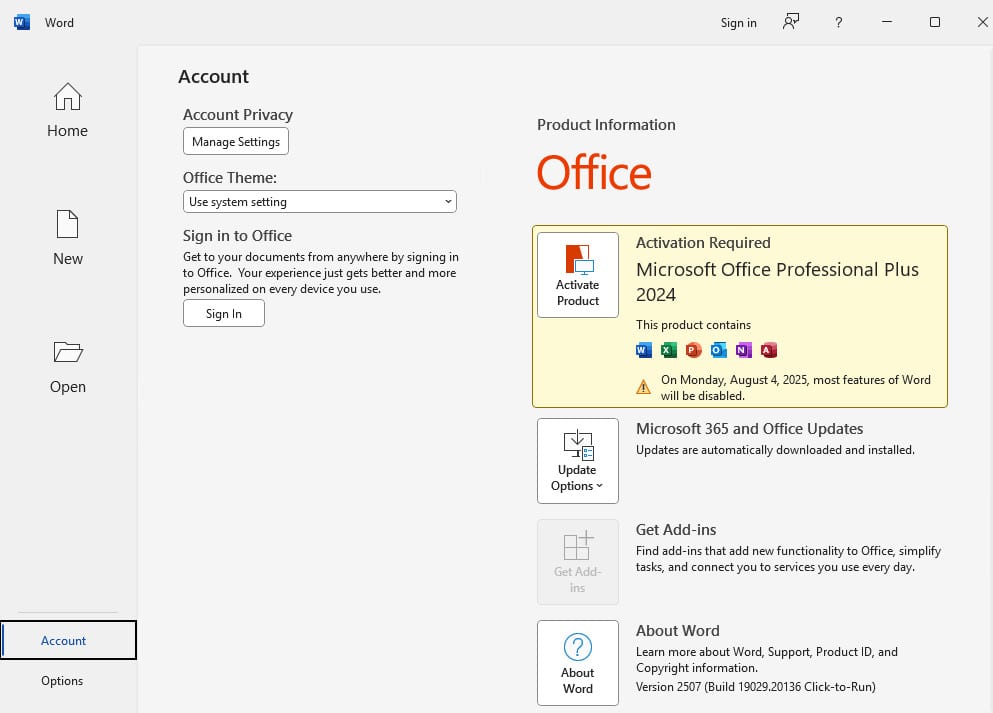The width and height of the screenshot is (993, 713).
Task: Click the Version 2507 build text
Action: click(756, 686)
